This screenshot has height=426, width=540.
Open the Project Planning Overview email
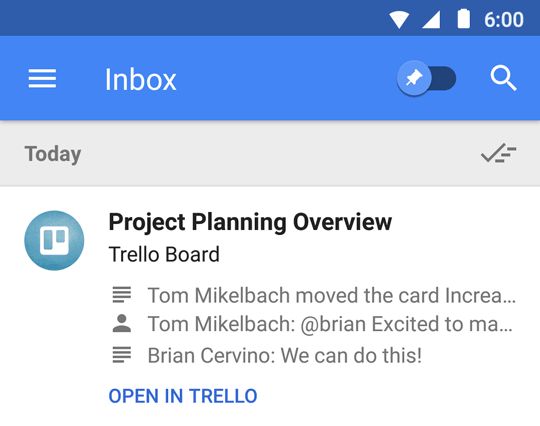tap(250, 221)
